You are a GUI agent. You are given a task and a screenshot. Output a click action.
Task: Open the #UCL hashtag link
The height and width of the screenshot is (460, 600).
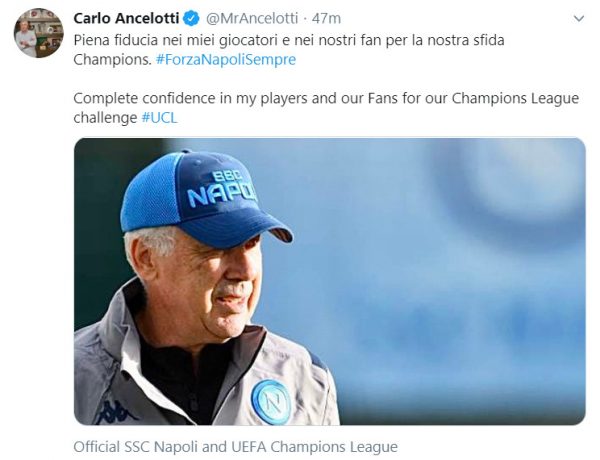tap(160, 117)
